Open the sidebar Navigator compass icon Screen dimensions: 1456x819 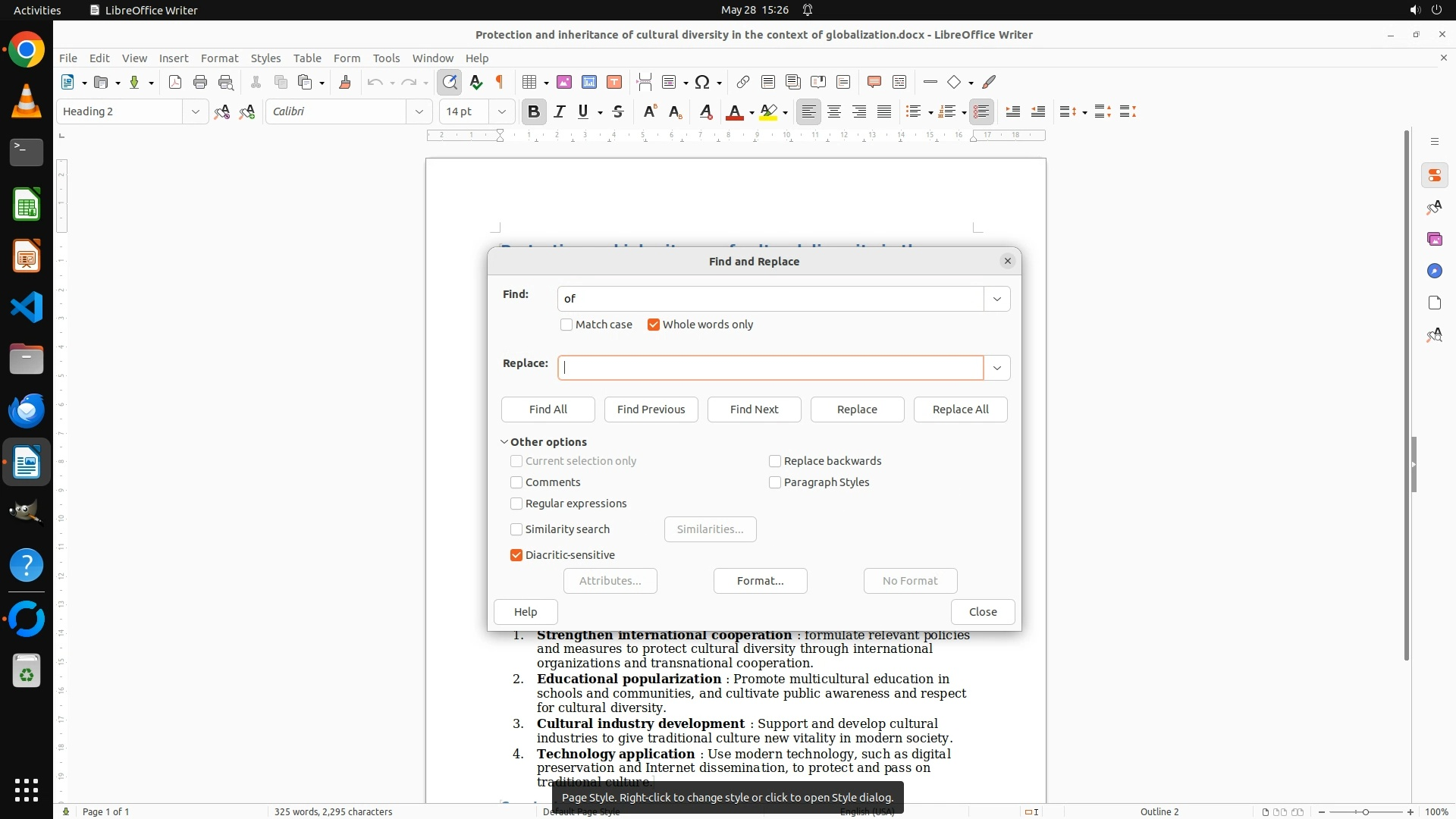click(x=1434, y=271)
